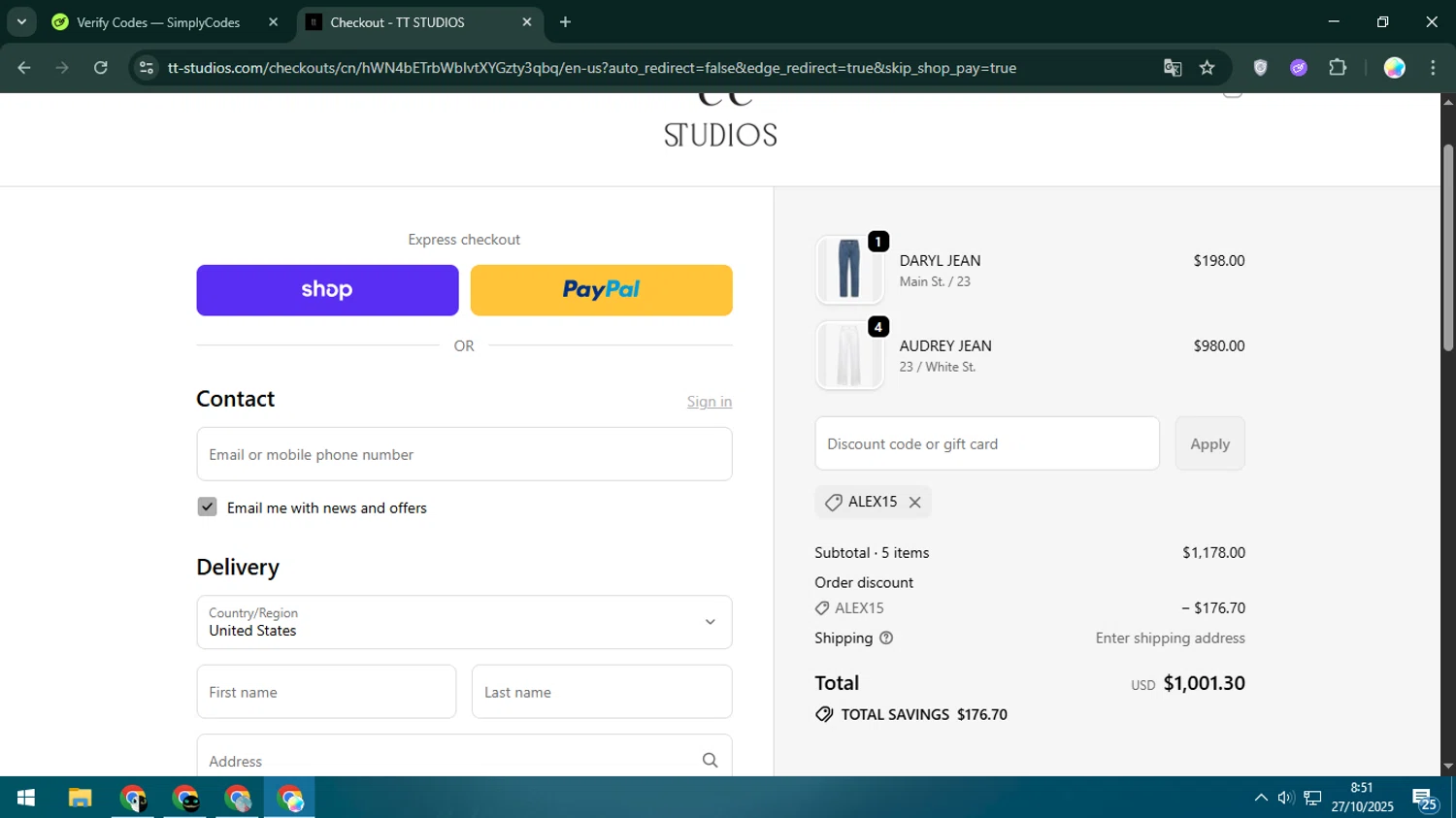The width and height of the screenshot is (1456, 818).
Task: Uncheck Email me with news and offers
Action: tap(207, 507)
